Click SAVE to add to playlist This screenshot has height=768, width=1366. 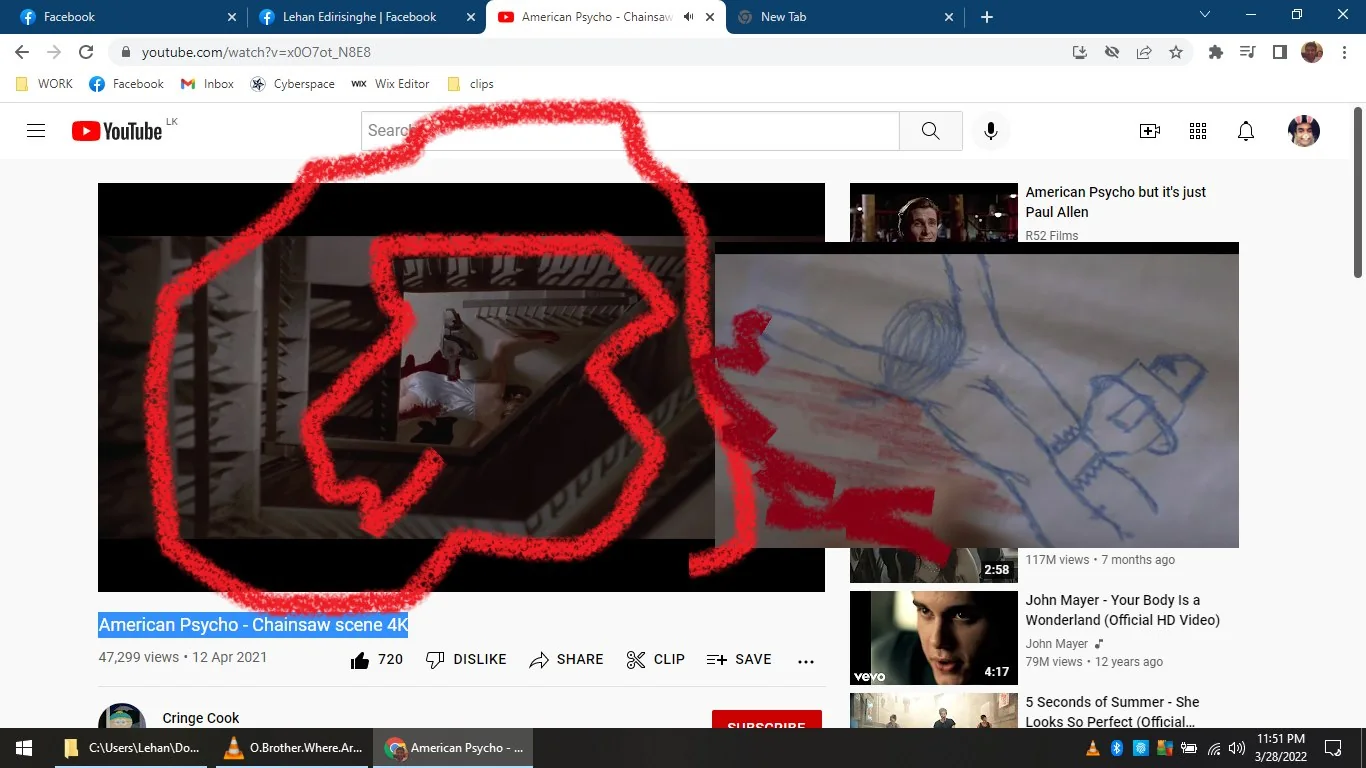[x=739, y=659]
